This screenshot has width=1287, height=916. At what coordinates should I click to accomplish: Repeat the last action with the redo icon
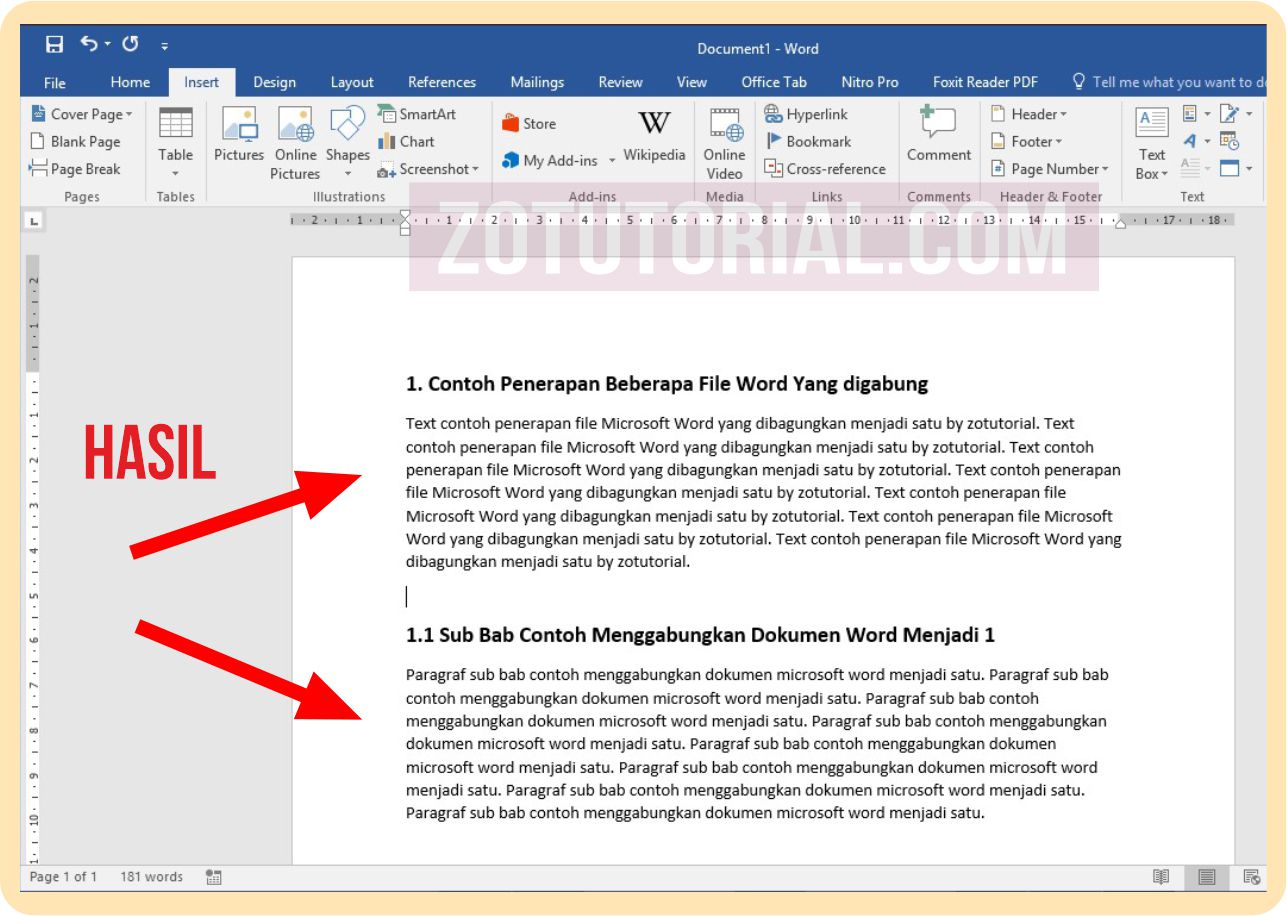point(130,45)
